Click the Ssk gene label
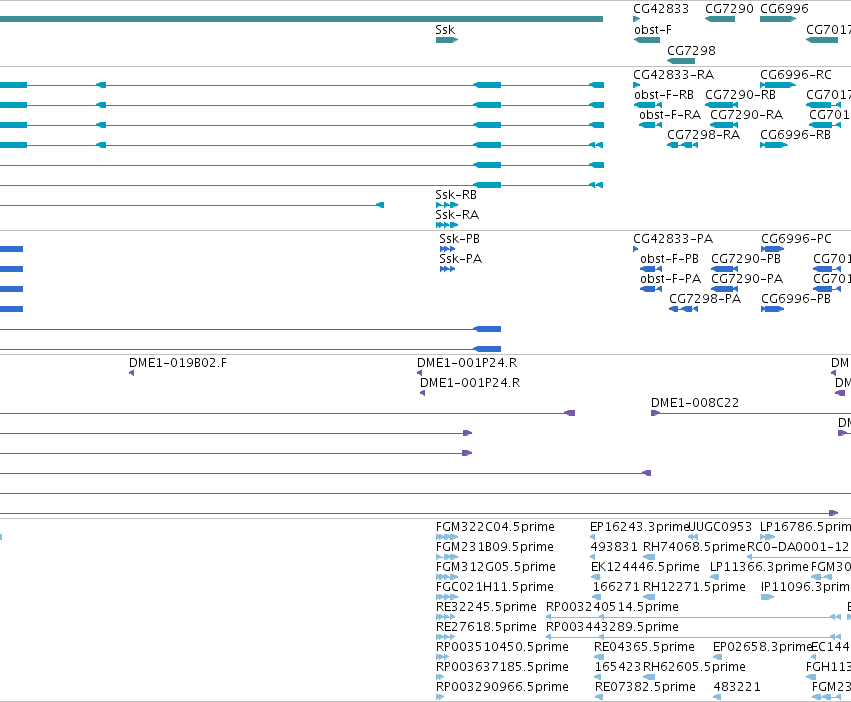The height and width of the screenshot is (702, 851). (445, 30)
